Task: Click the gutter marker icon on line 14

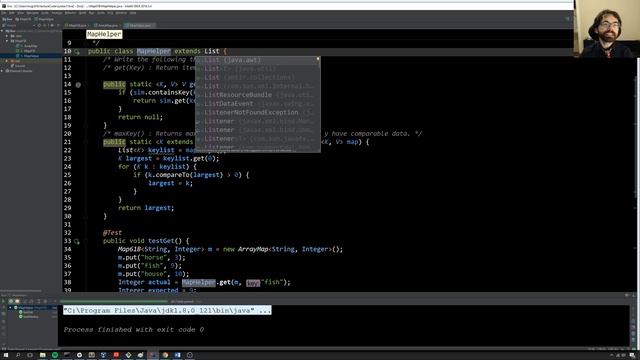Action: (78, 84)
